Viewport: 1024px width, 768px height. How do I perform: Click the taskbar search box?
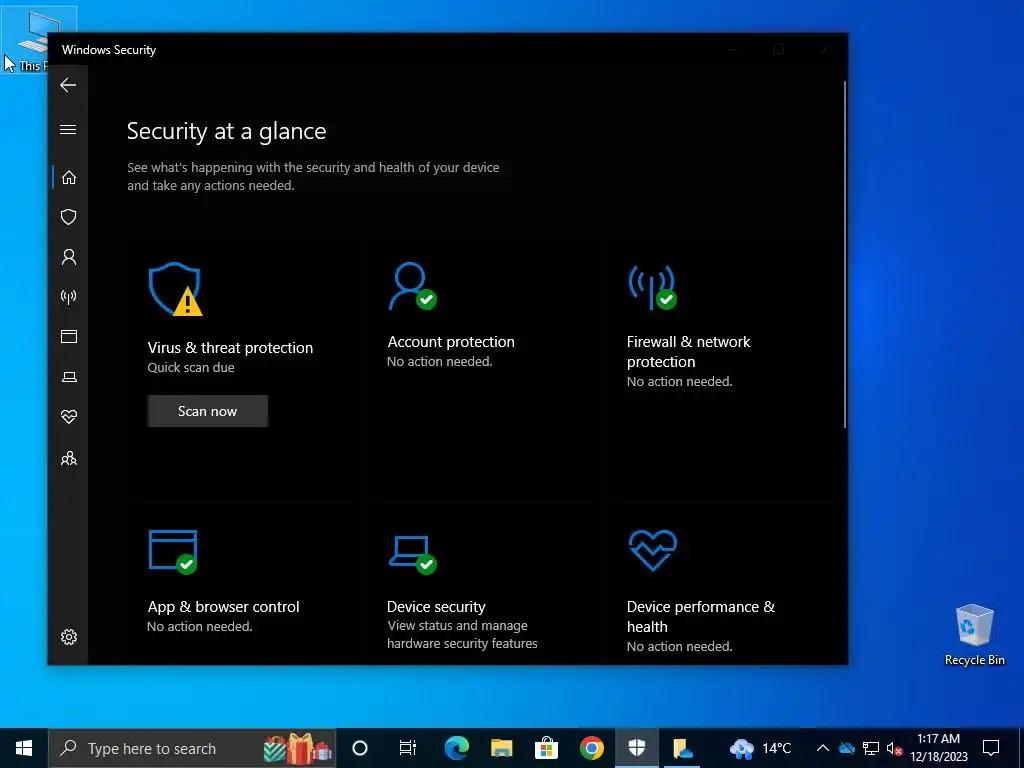(192, 748)
